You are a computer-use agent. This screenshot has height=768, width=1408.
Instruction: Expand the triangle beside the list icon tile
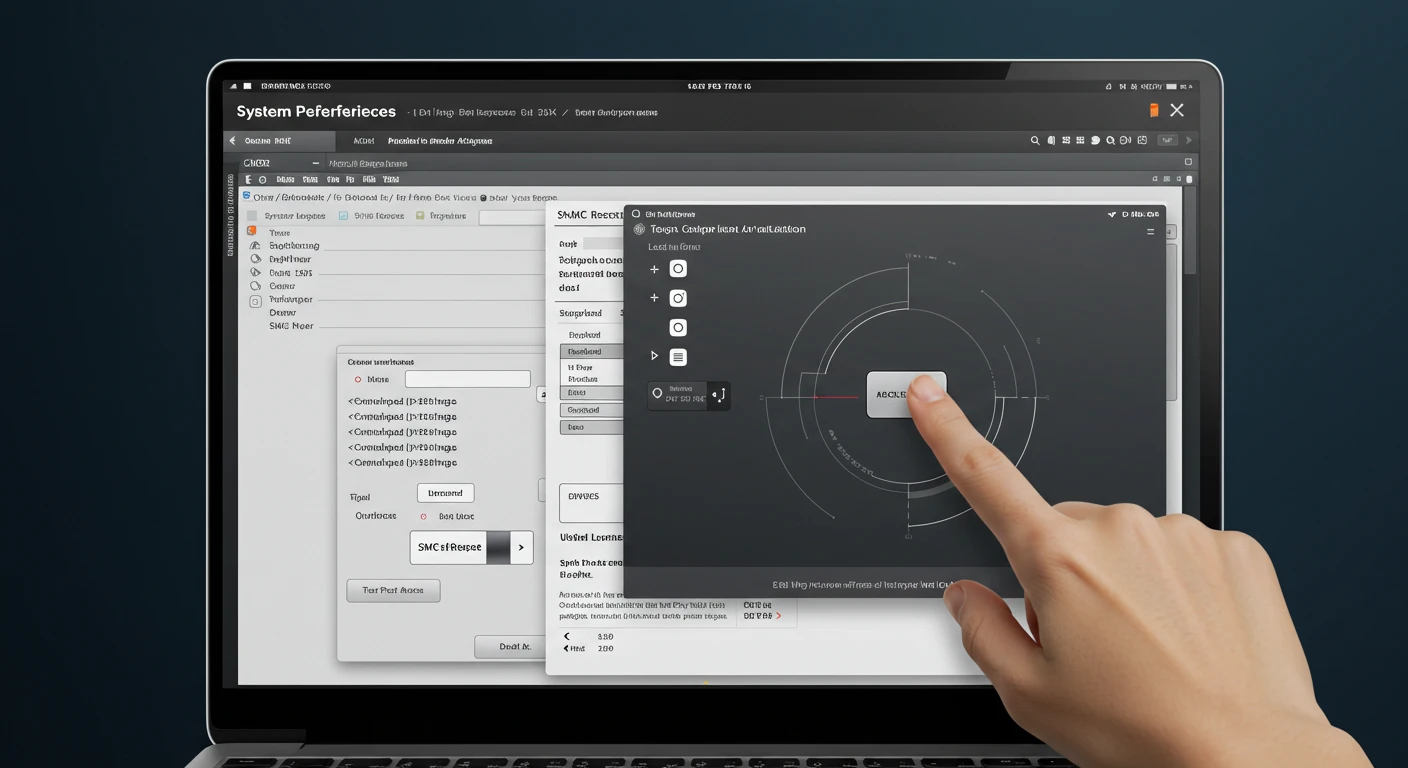(655, 356)
